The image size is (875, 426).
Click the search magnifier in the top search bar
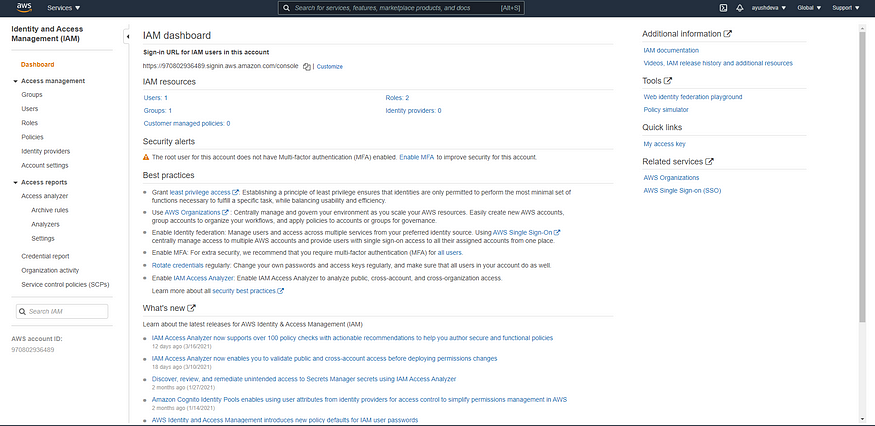point(286,8)
